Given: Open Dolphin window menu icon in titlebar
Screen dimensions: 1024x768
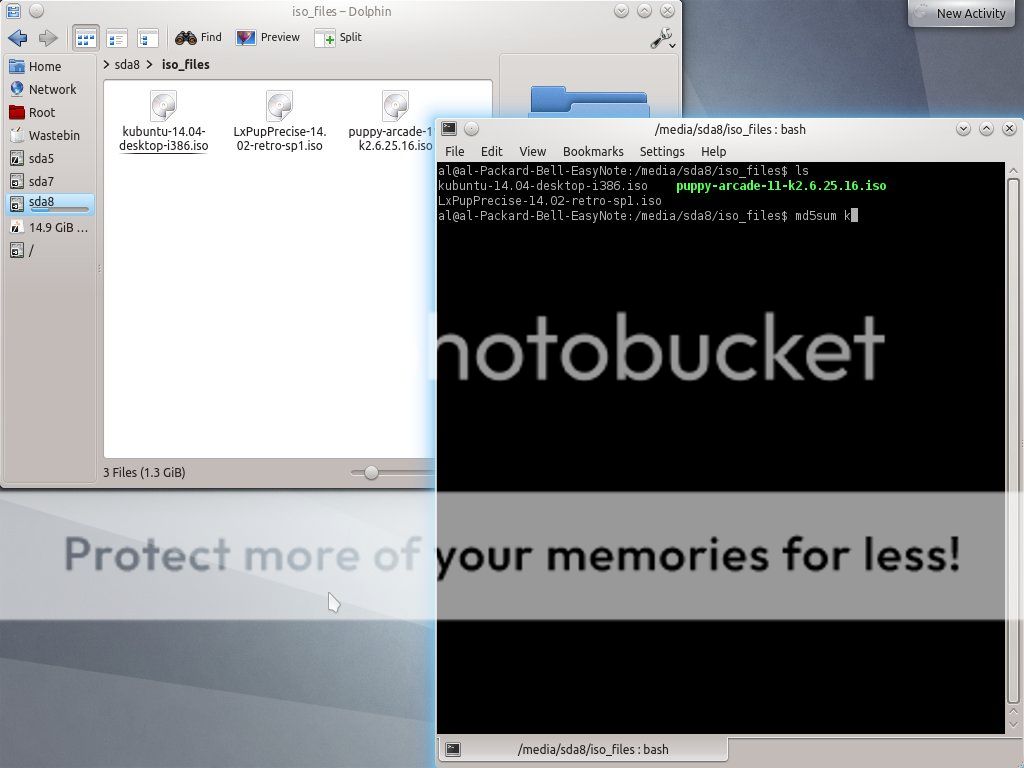Looking at the screenshot, I should 13,10.
